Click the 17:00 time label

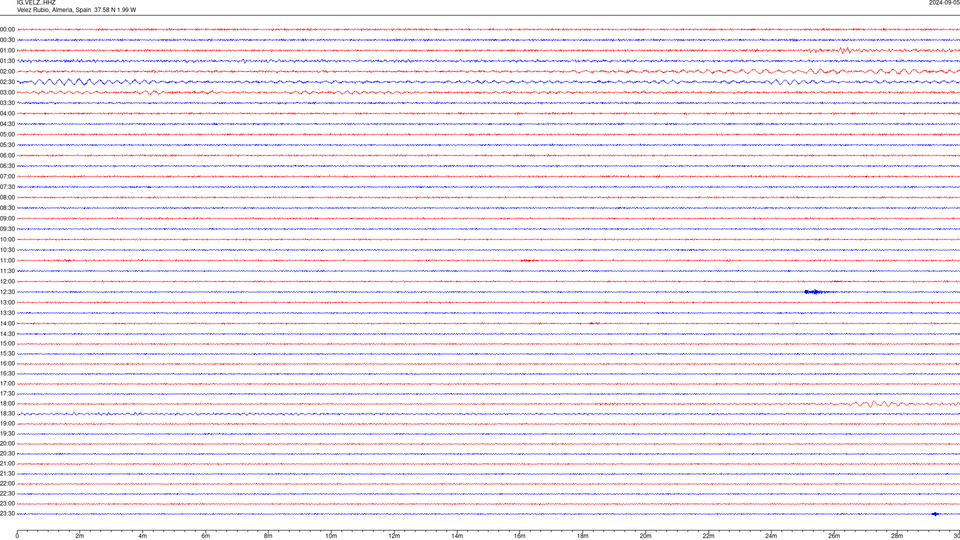click(x=7, y=383)
